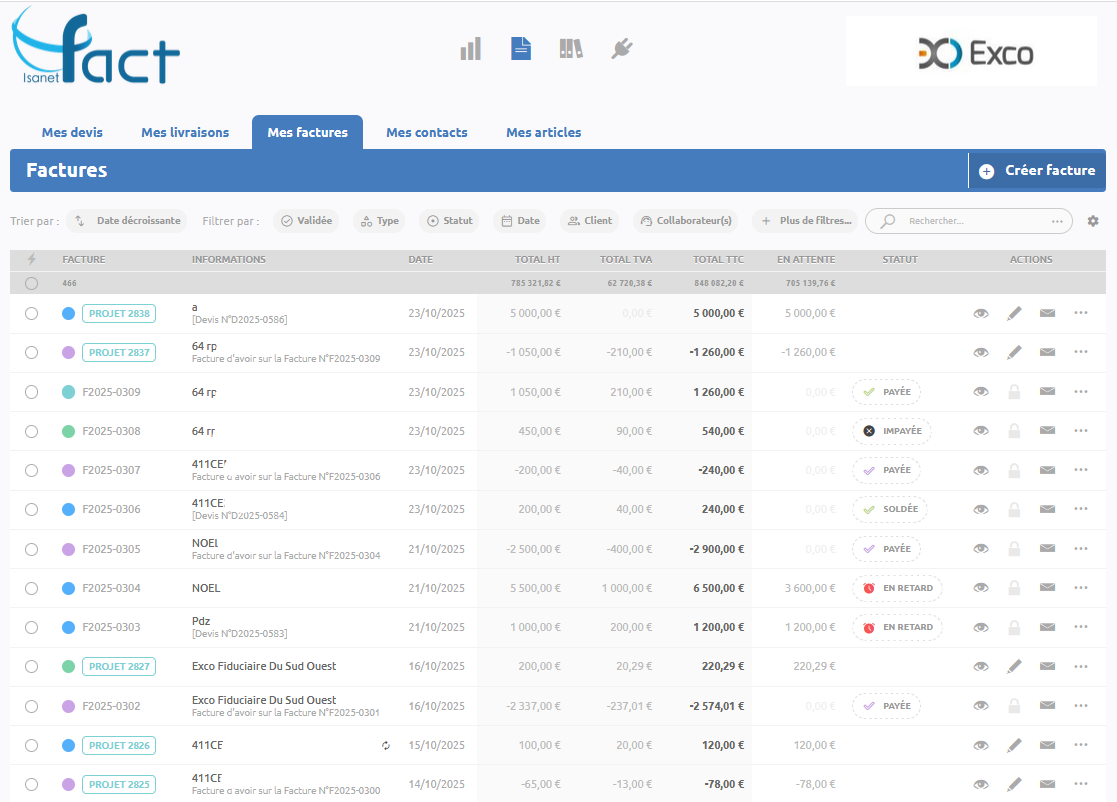Toggle the select-all checkbox in totals row
The height and width of the screenshot is (802, 1117).
(x=32, y=284)
